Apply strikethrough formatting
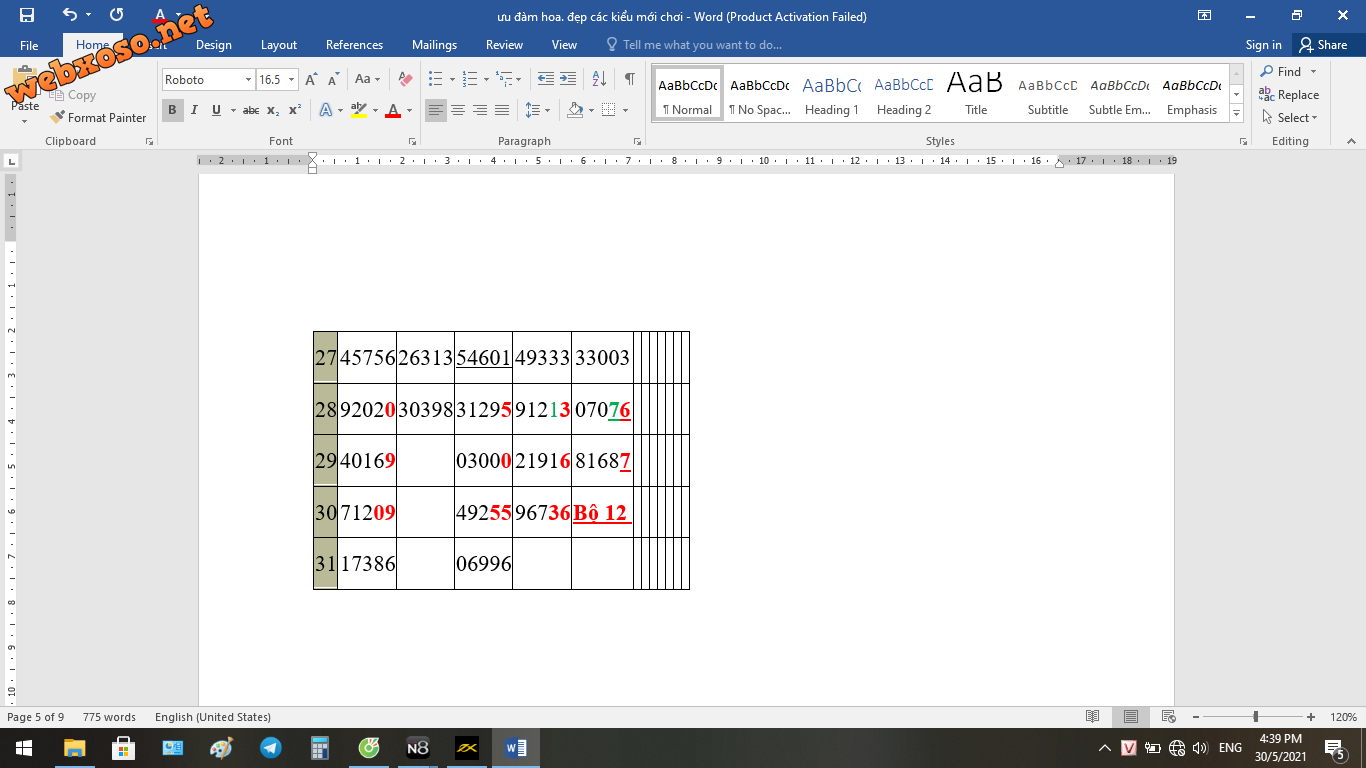 pyautogui.click(x=251, y=110)
